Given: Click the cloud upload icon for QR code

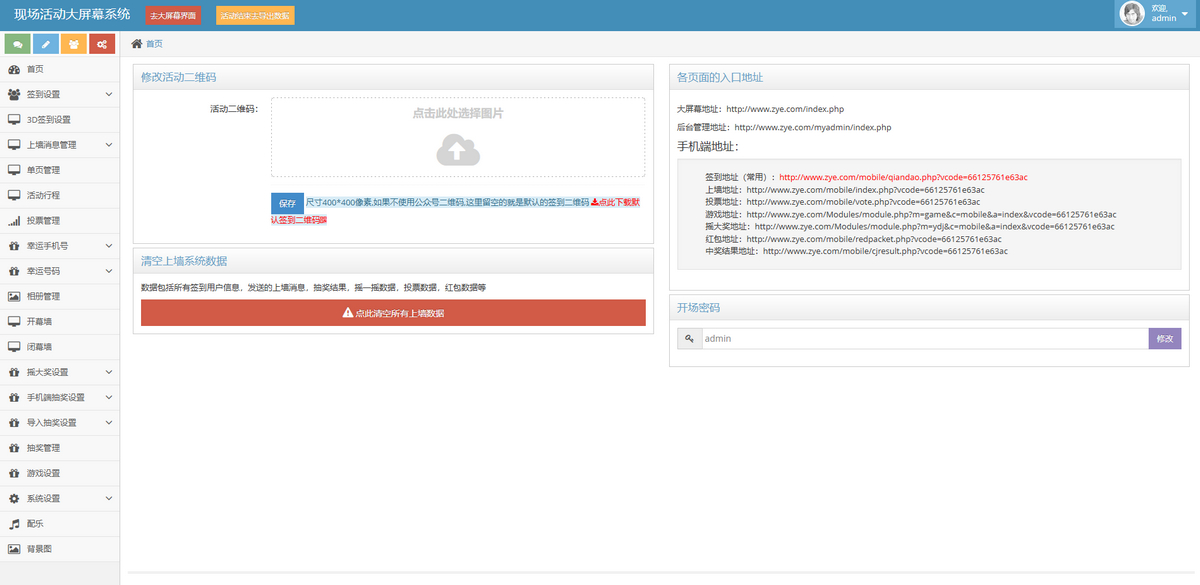Looking at the screenshot, I should click(x=458, y=150).
